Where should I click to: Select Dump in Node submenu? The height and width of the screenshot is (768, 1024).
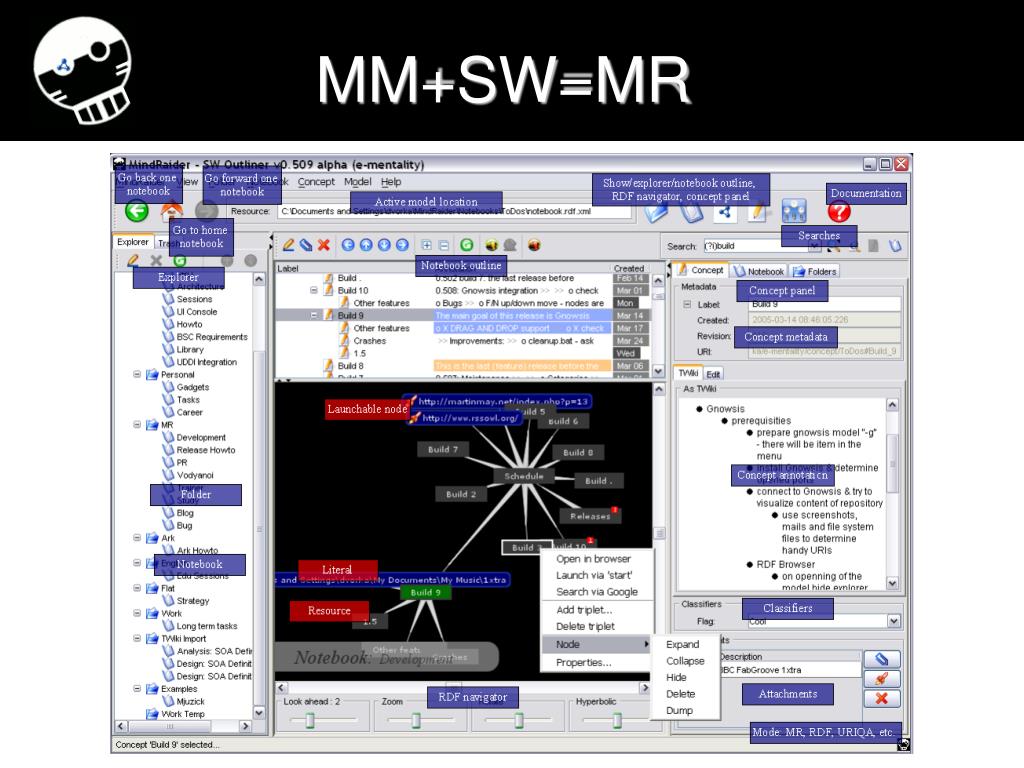[x=679, y=710]
